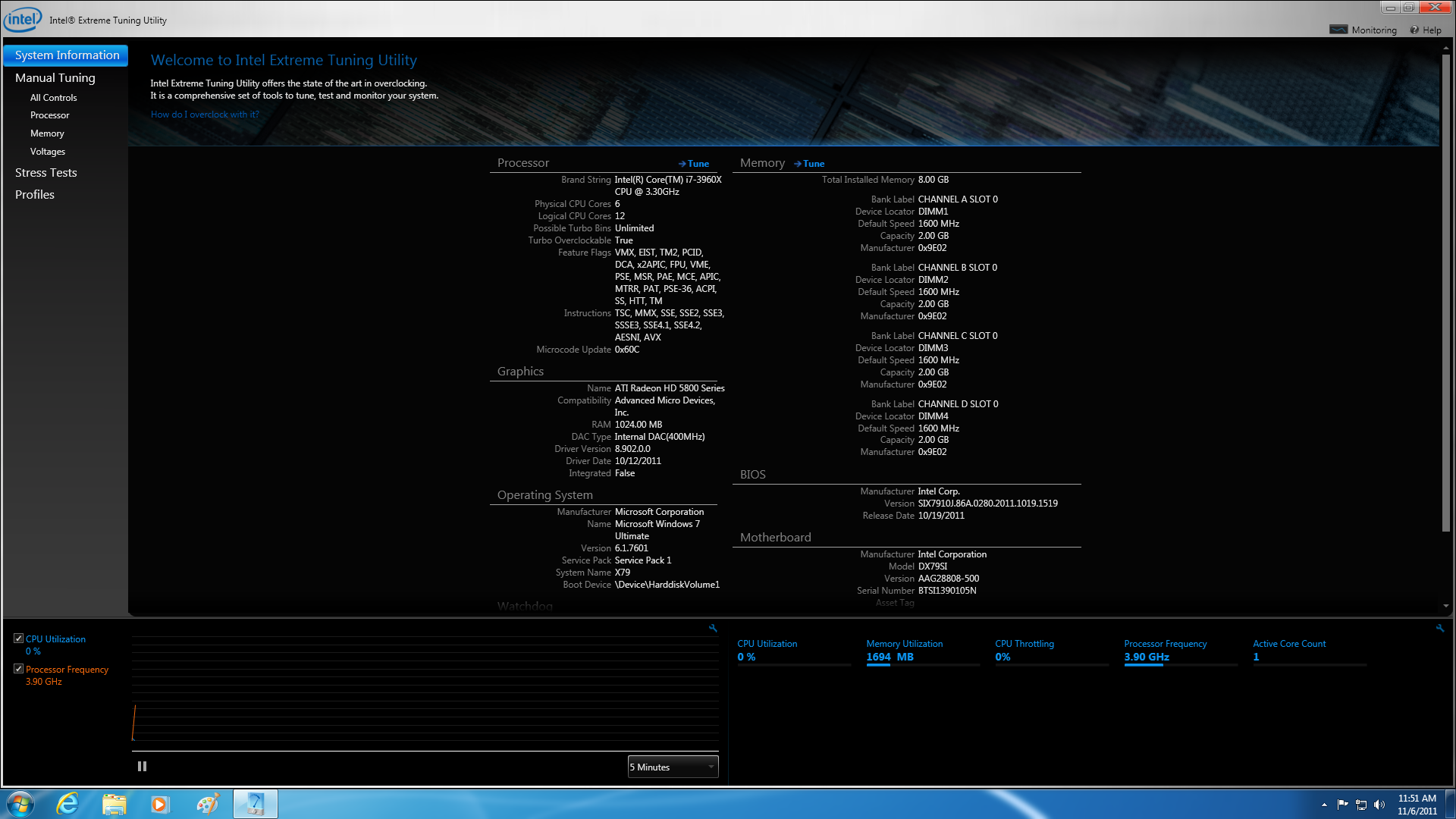Open Paint from taskbar
Screen dimensions: 1456x819
pyautogui.click(x=207, y=804)
